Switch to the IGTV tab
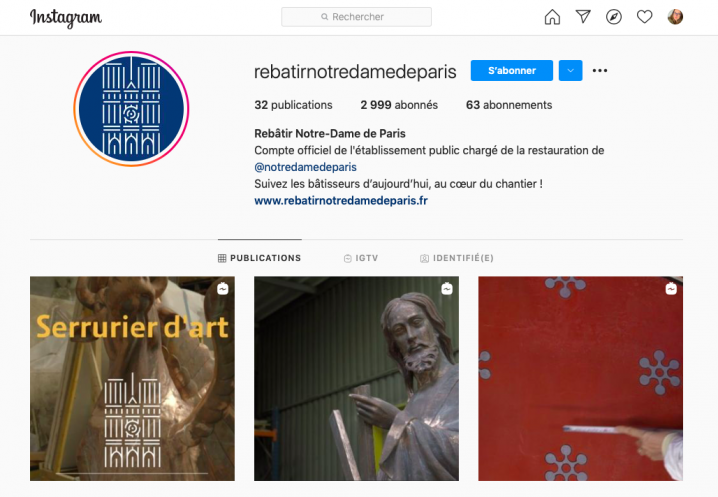Image resolution: width=718 pixels, height=497 pixels. point(361,258)
